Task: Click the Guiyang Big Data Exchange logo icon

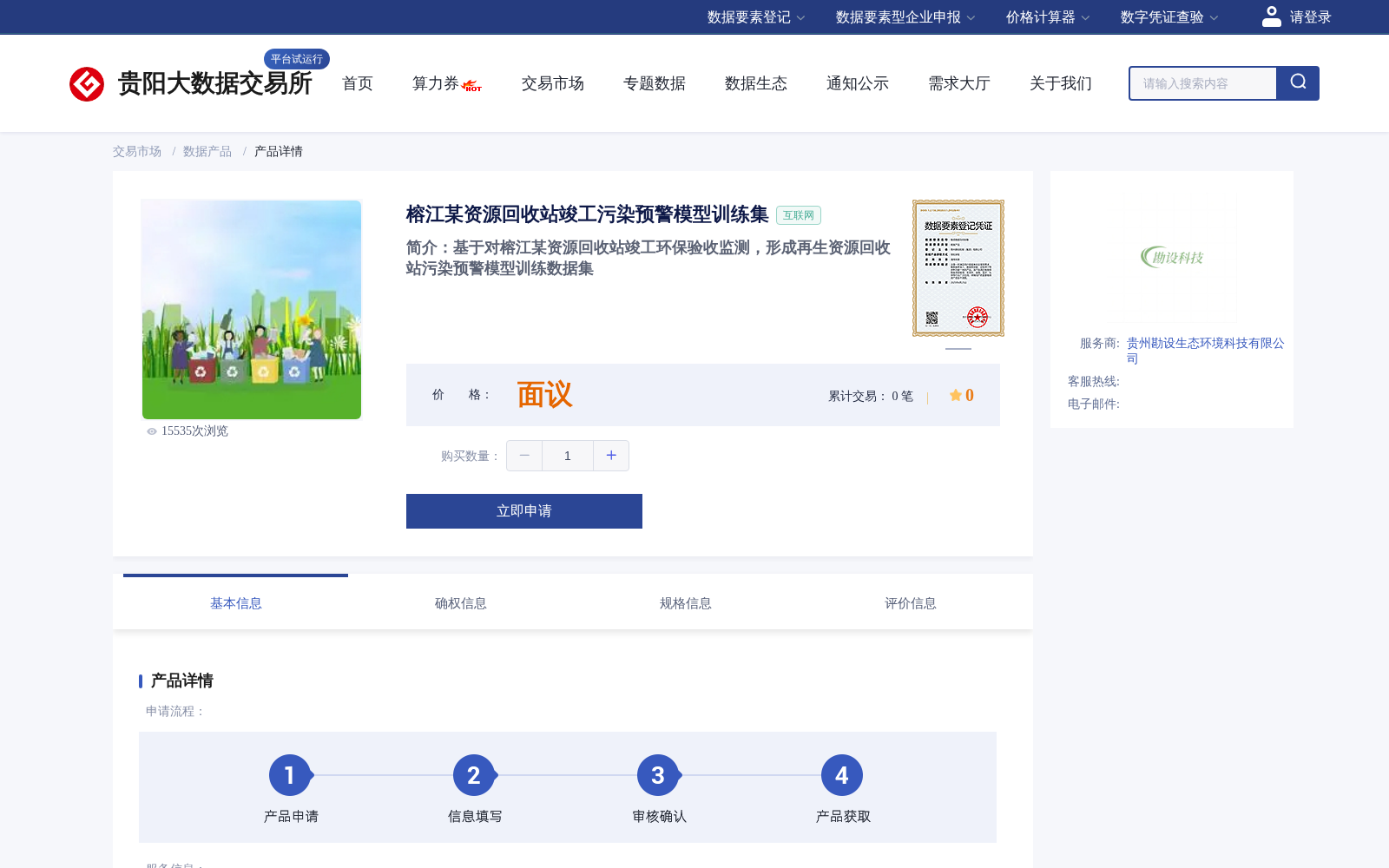Action: click(87, 84)
